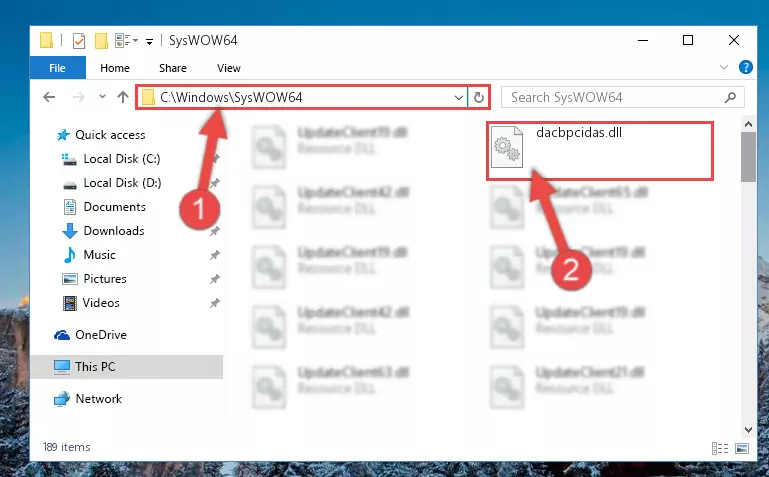Go back with the Back arrow
Image resolution: width=769 pixels, height=477 pixels.
coord(49,97)
